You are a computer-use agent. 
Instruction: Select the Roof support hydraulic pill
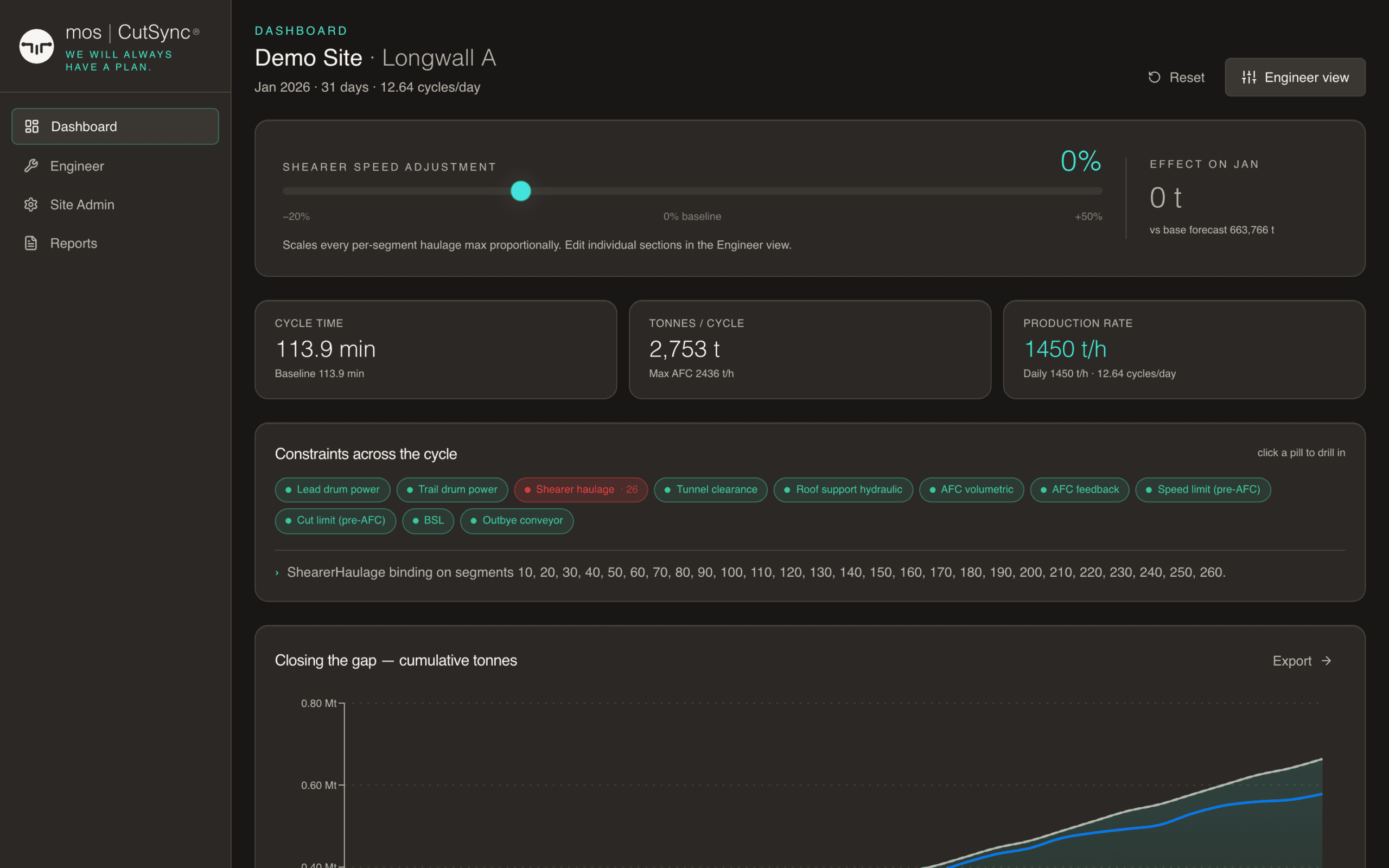coord(843,490)
